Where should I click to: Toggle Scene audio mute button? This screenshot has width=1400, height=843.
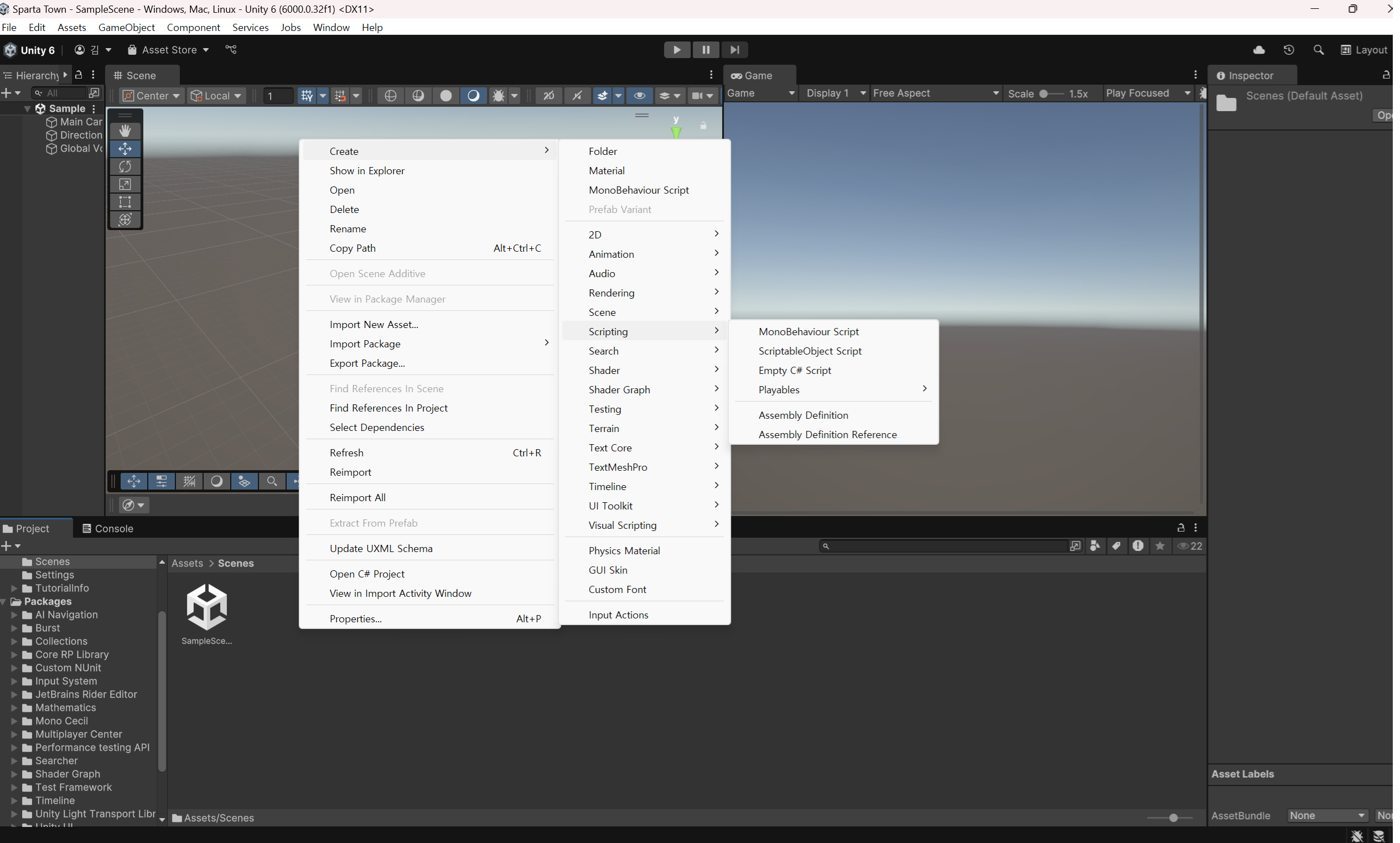[577, 96]
